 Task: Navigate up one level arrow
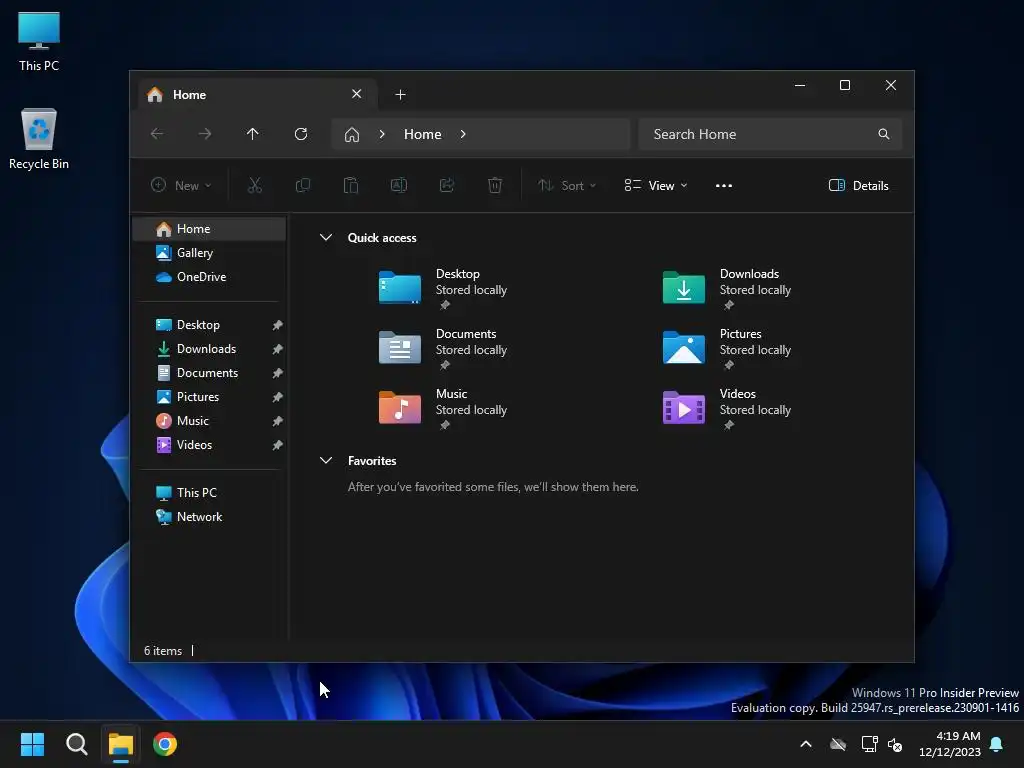pos(253,134)
